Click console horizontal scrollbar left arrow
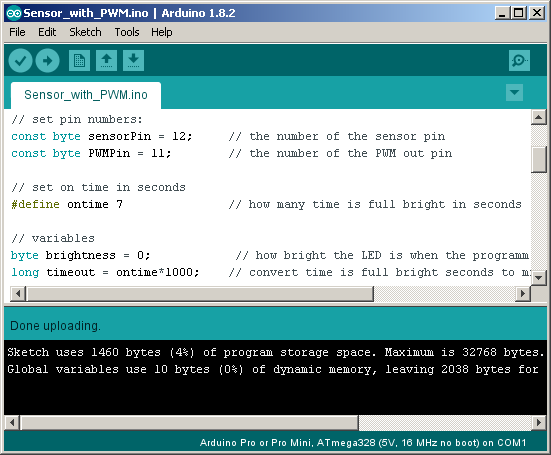 [12, 422]
